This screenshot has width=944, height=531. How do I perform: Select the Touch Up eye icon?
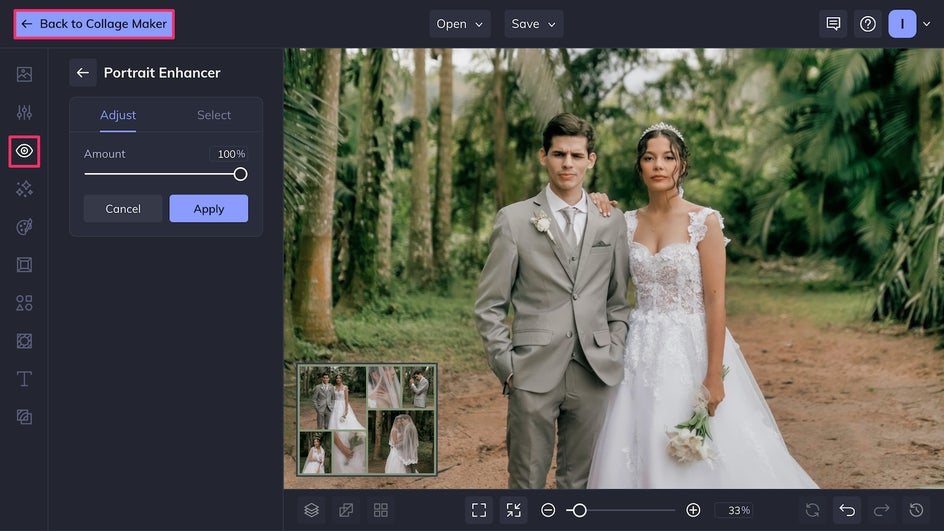[x=24, y=151]
